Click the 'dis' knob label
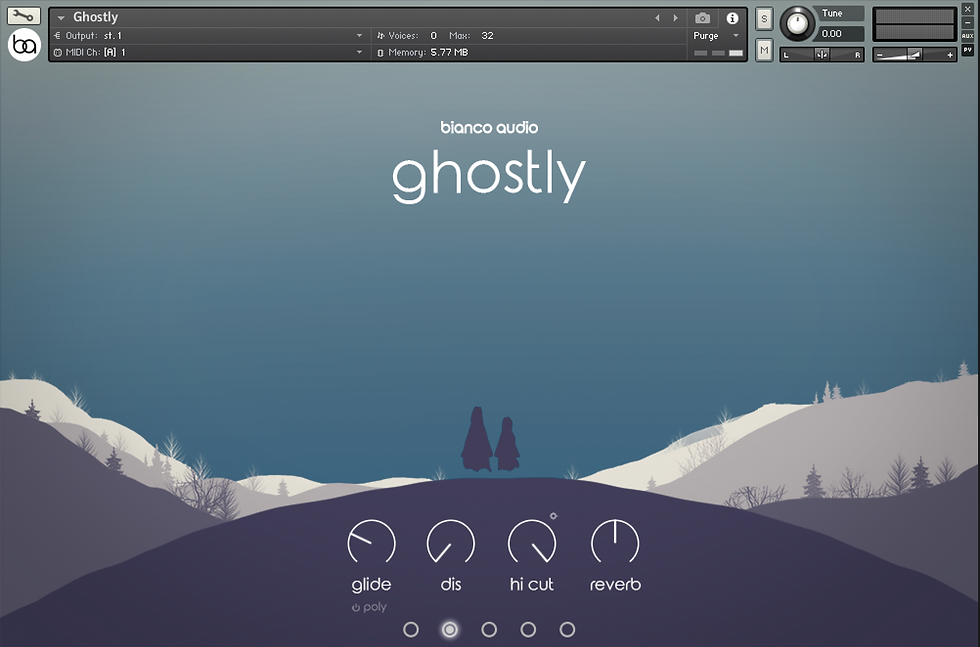This screenshot has width=980, height=647. click(451, 584)
